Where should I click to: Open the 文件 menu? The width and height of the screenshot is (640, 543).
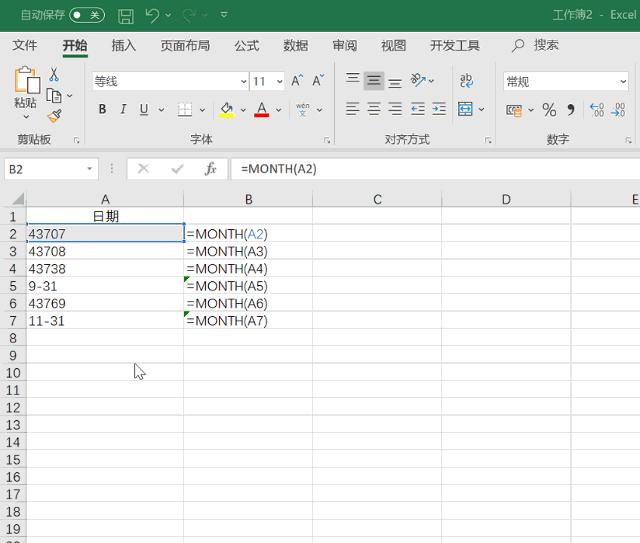(x=24, y=45)
